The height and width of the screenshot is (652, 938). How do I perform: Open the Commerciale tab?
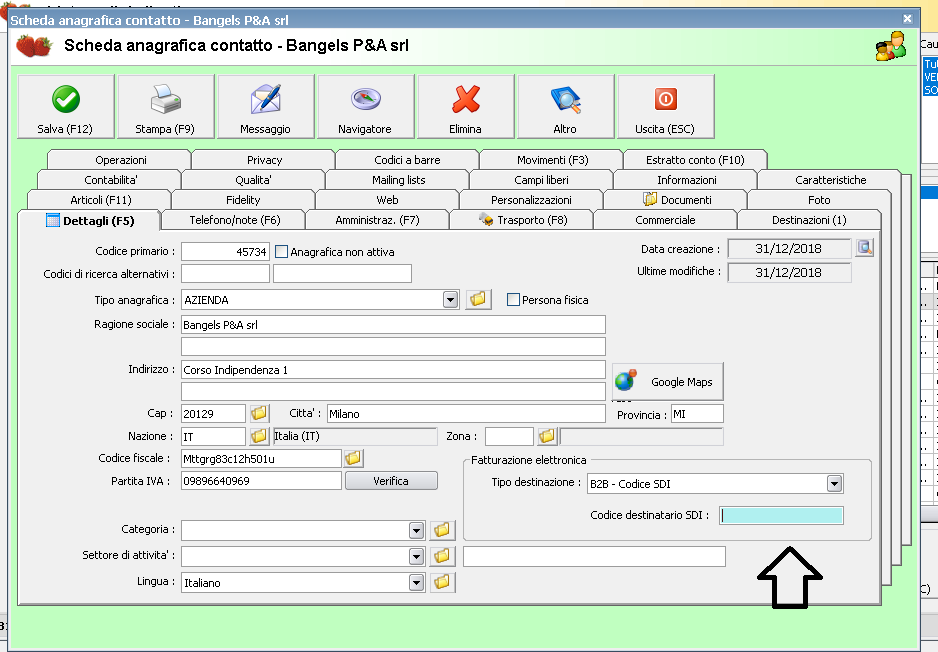[x=665, y=220]
